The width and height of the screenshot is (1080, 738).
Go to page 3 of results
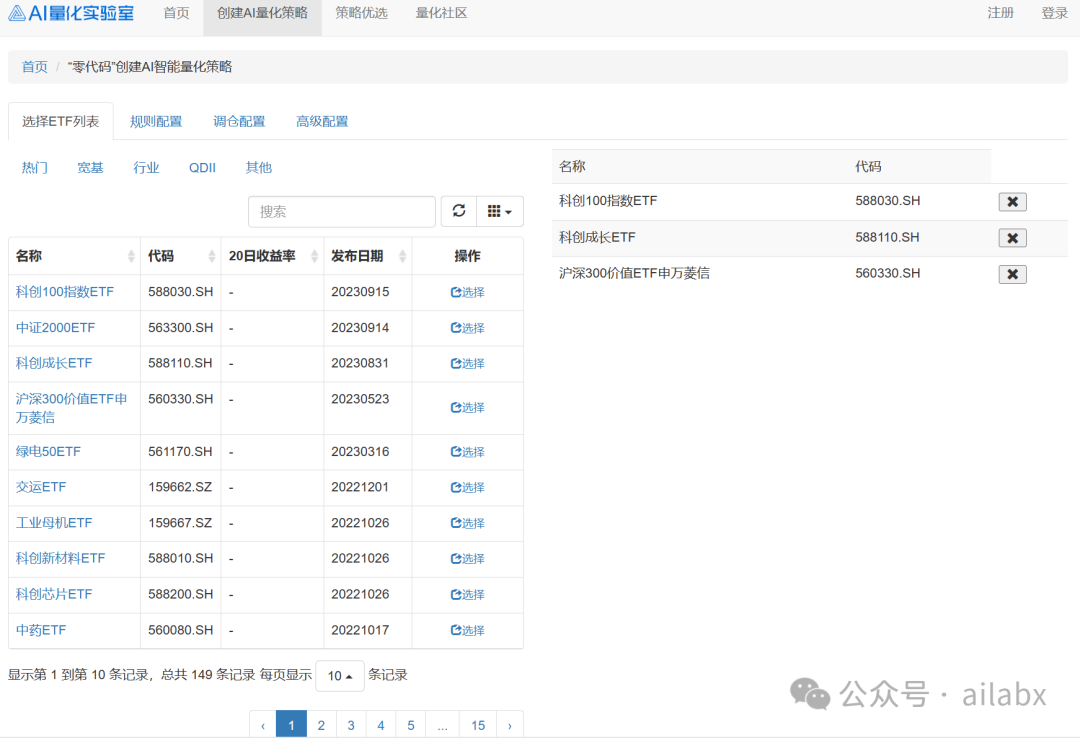[351, 724]
